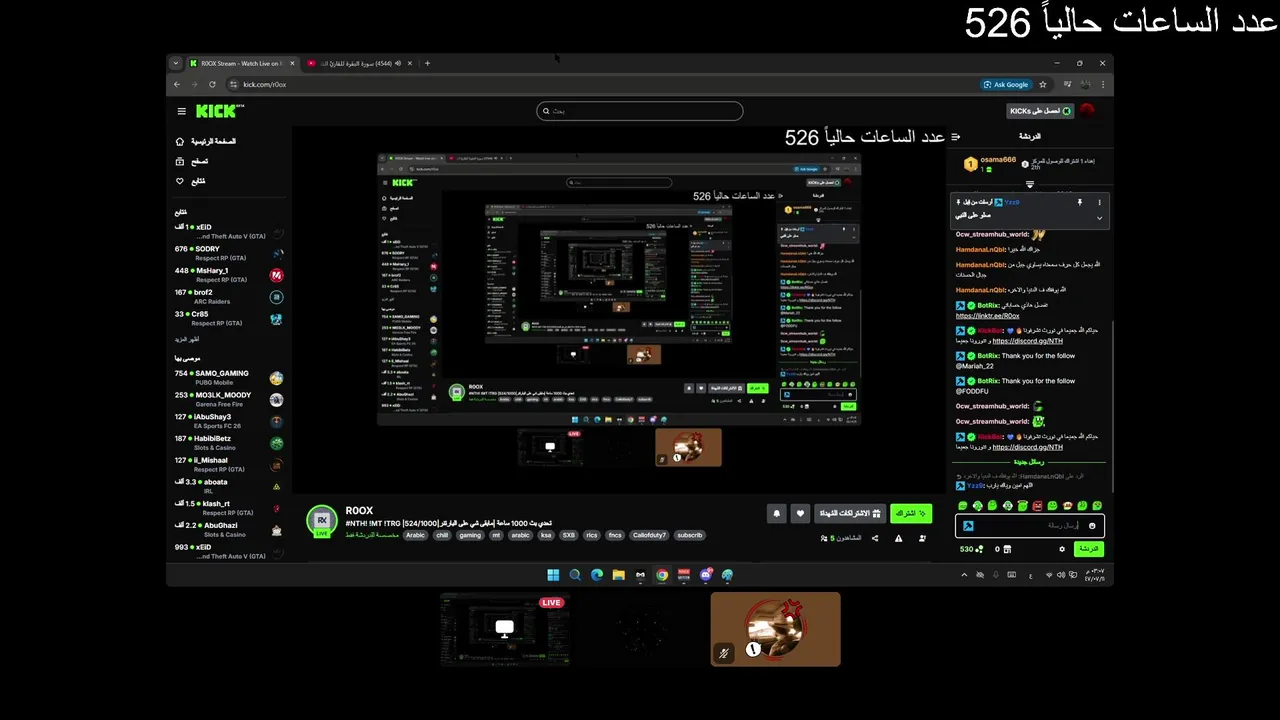
Task: Click the green Subscribe button
Action: coord(910,513)
